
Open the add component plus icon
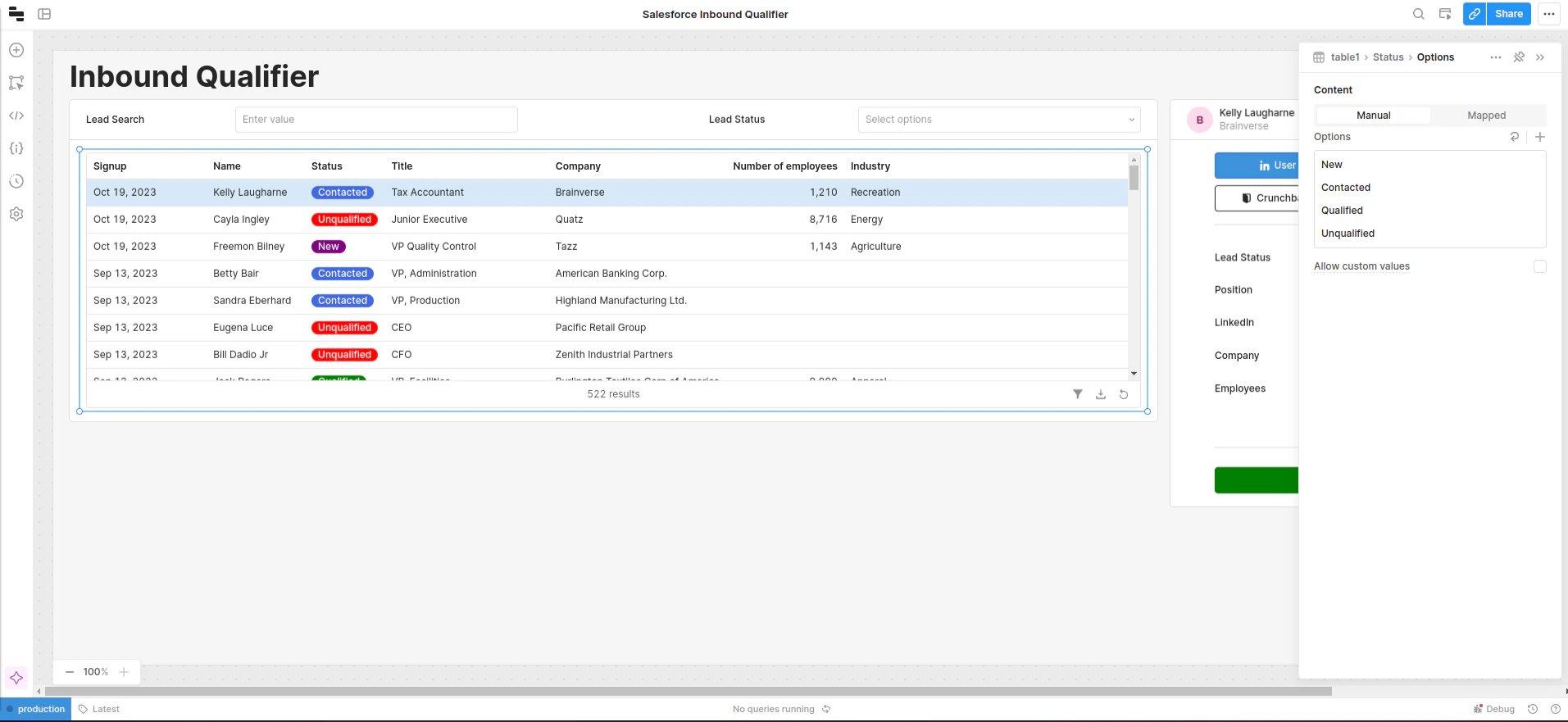point(16,50)
